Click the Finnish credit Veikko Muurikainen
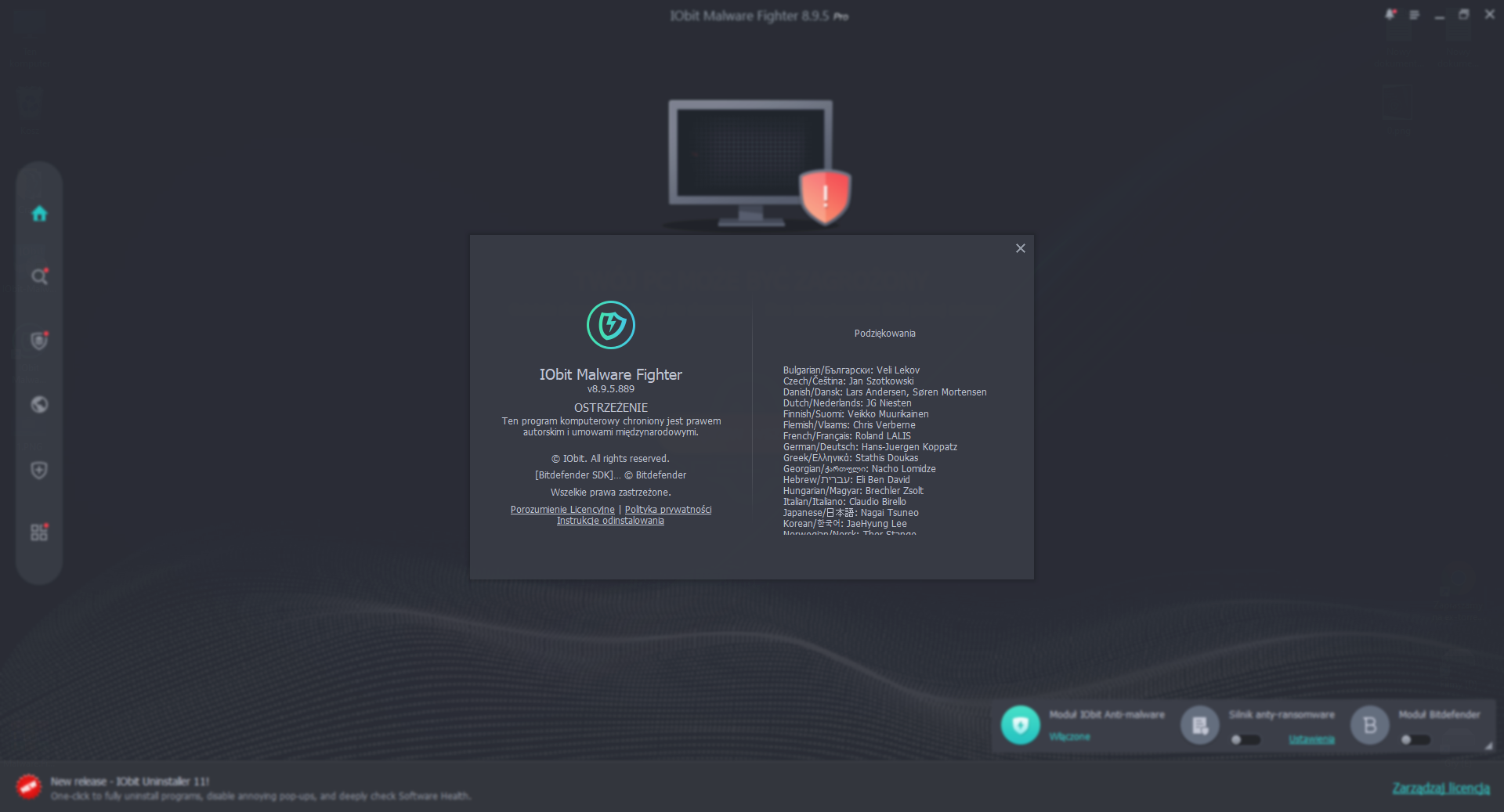The image size is (1504, 812). point(856,414)
